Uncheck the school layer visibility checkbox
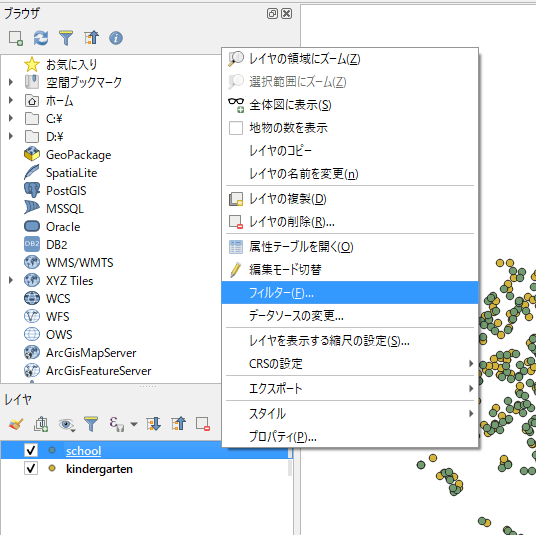This screenshot has width=536, height=535. (x=31, y=450)
